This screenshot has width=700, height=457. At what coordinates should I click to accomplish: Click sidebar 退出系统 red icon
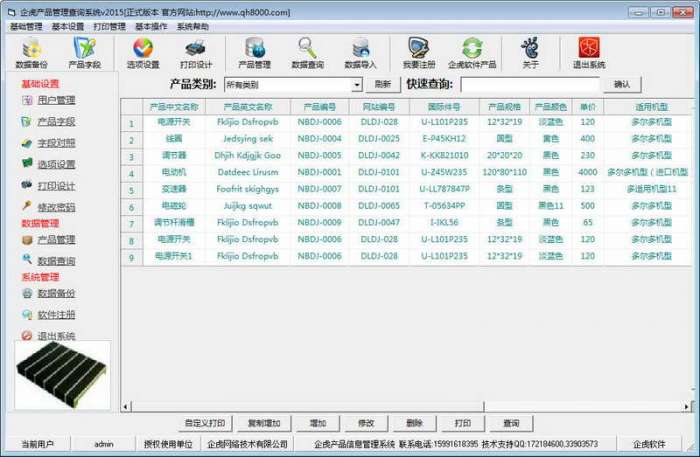pos(27,335)
